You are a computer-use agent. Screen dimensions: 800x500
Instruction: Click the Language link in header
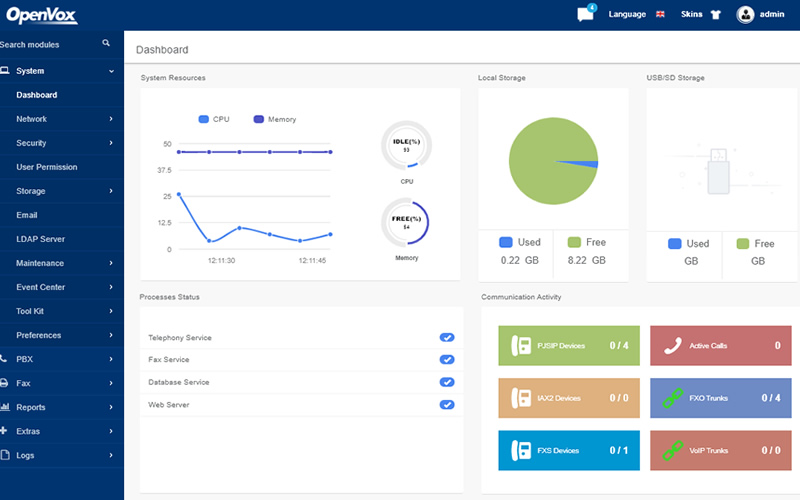tap(627, 14)
